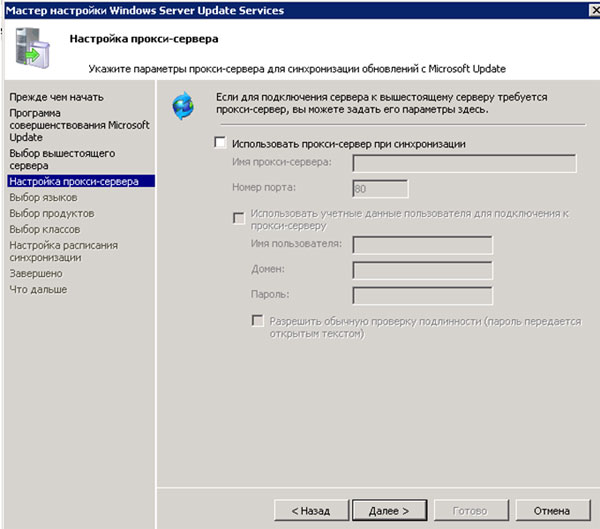Enable 'Использовать прокси-сервер при синхронизации' checkbox
Screen dimensions: 600x529
tap(221, 144)
